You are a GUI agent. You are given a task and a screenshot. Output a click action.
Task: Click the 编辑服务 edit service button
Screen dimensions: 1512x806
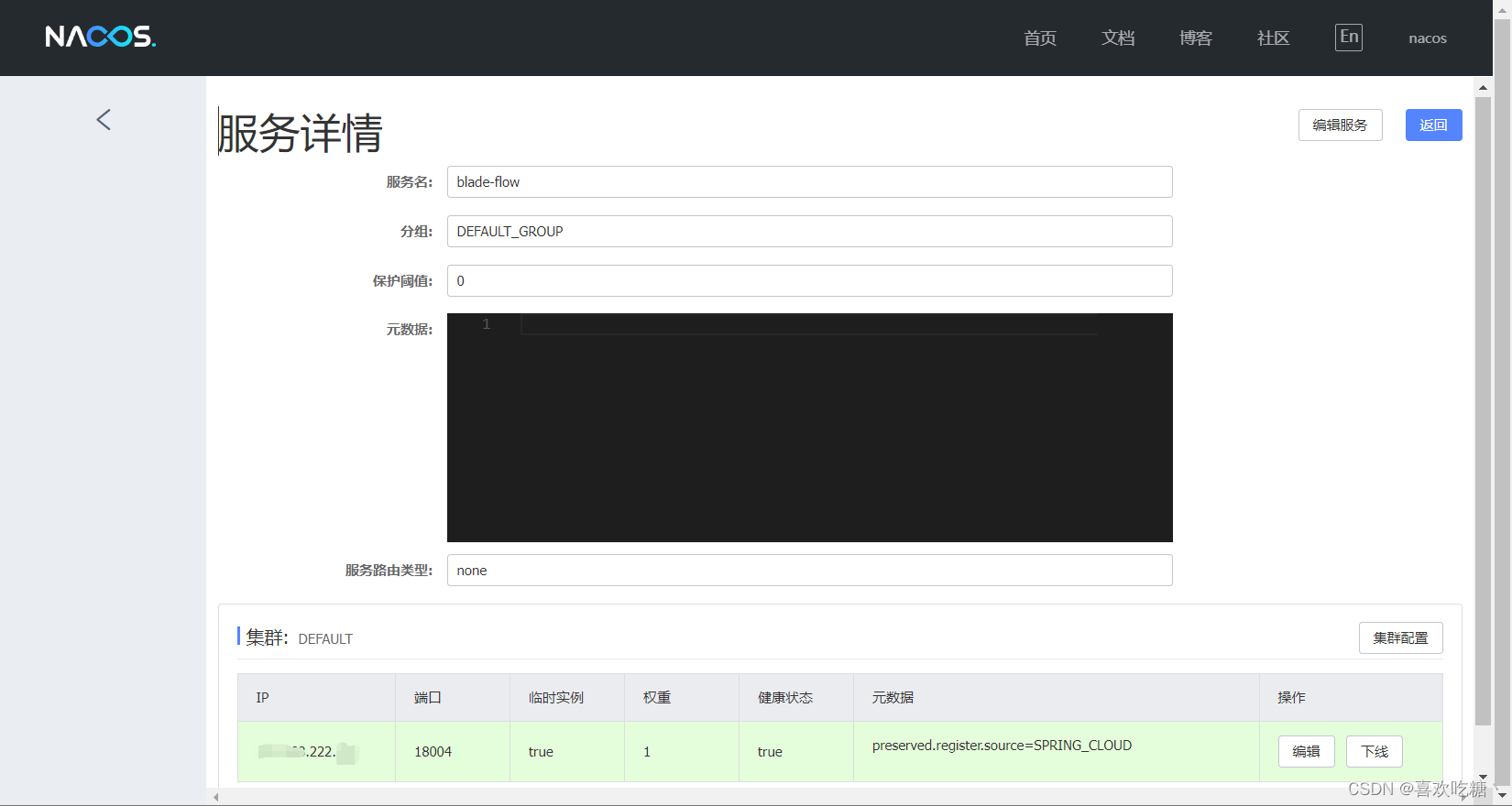pos(1340,125)
